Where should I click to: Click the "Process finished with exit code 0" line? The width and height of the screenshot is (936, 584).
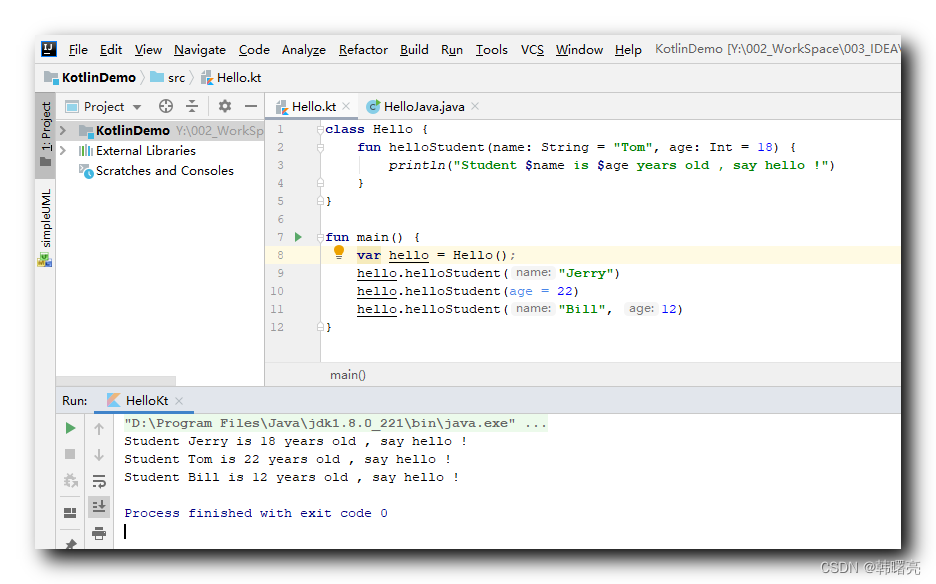click(x=255, y=513)
